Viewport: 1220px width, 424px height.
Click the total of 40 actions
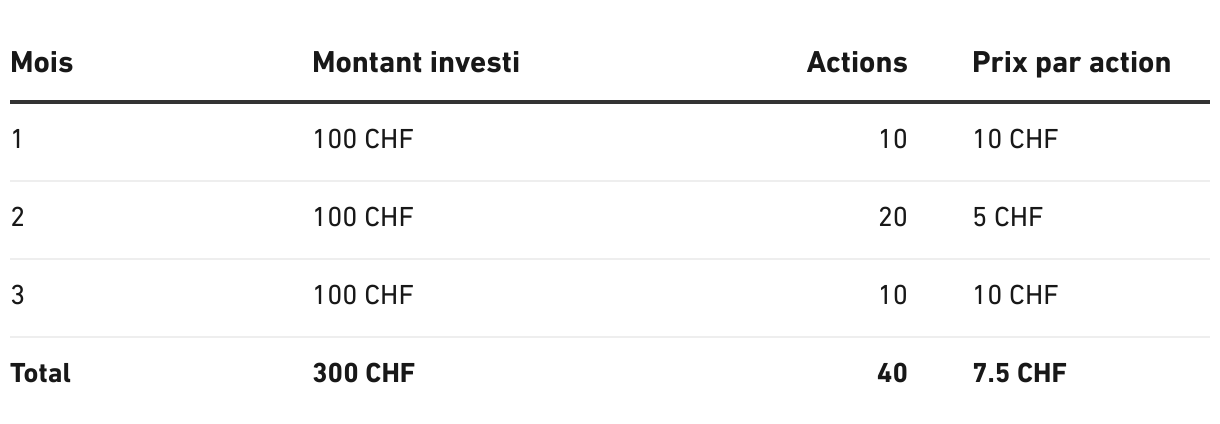click(892, 373)
